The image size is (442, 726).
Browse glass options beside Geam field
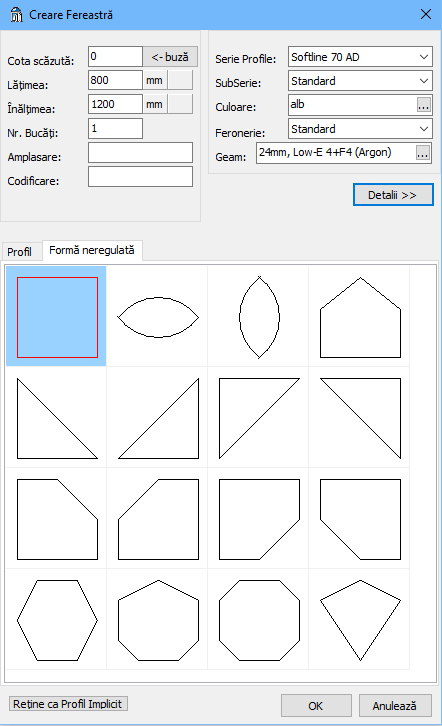423,153
